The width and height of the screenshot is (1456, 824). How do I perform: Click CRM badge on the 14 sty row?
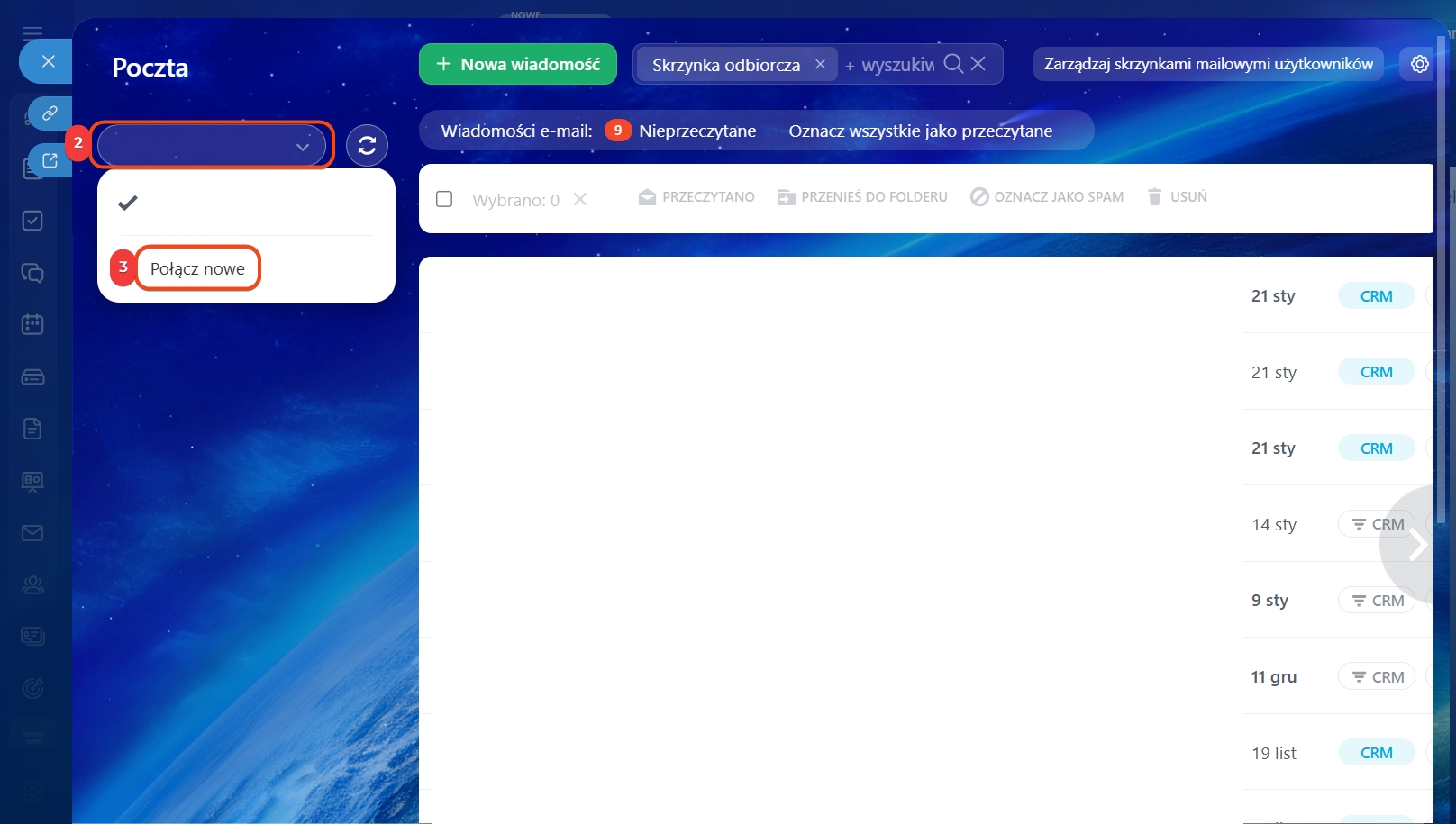point(1377,524)
